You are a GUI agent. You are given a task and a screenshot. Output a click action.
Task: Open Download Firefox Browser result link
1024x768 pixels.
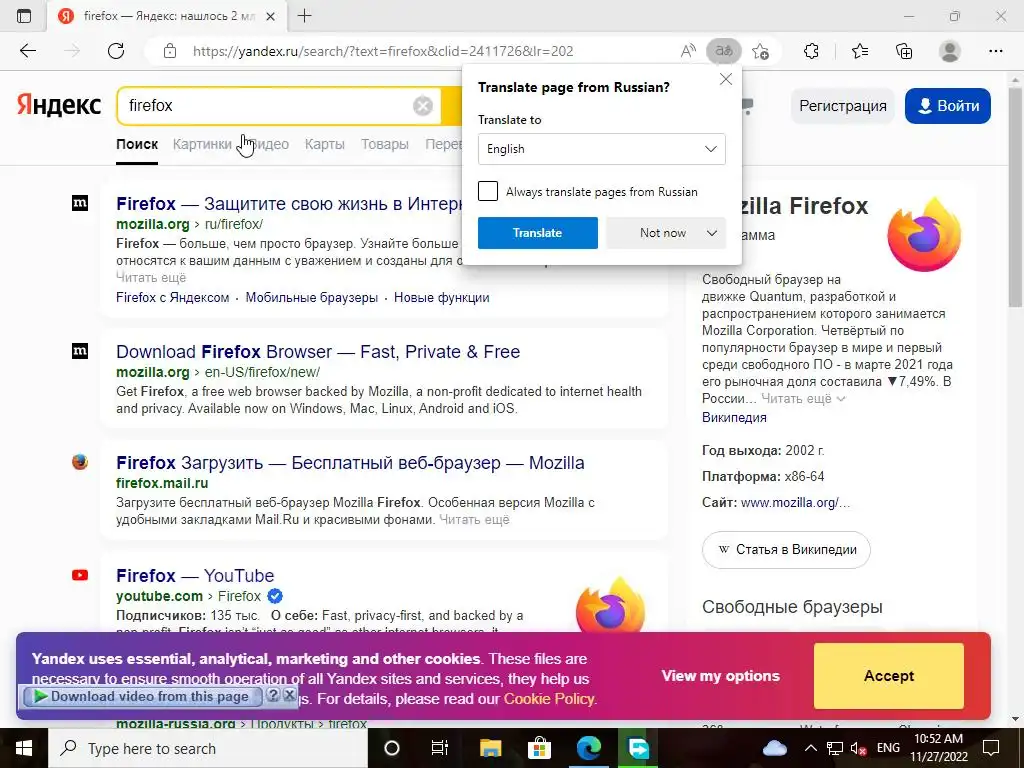(318, 352)
